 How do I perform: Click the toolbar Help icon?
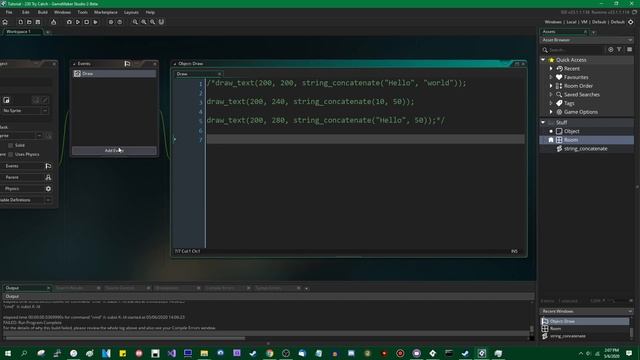120,22
